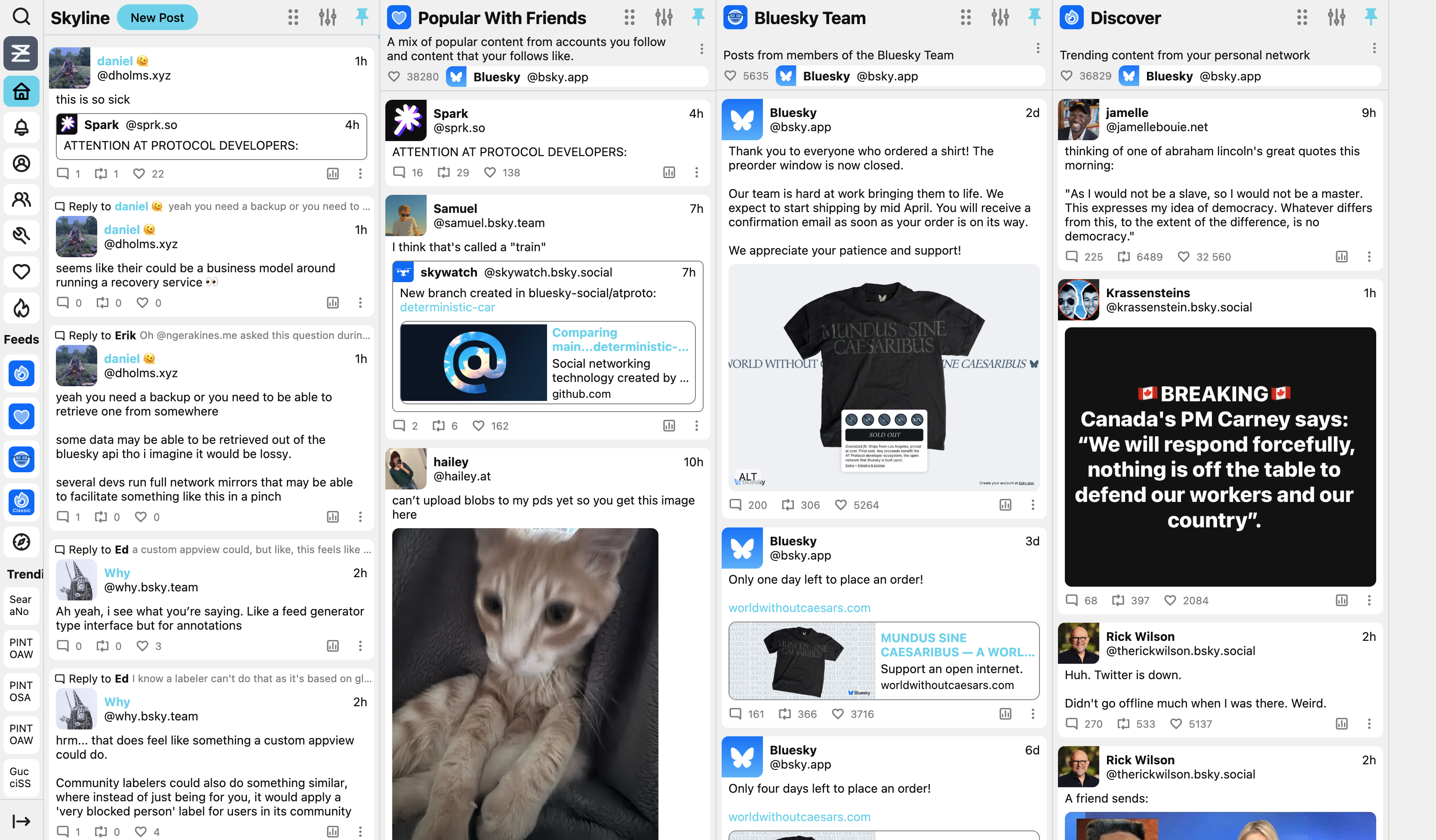Screen dimensions: 1436x840
Task: Open daniel's profile name in first post
Action: 114,61
